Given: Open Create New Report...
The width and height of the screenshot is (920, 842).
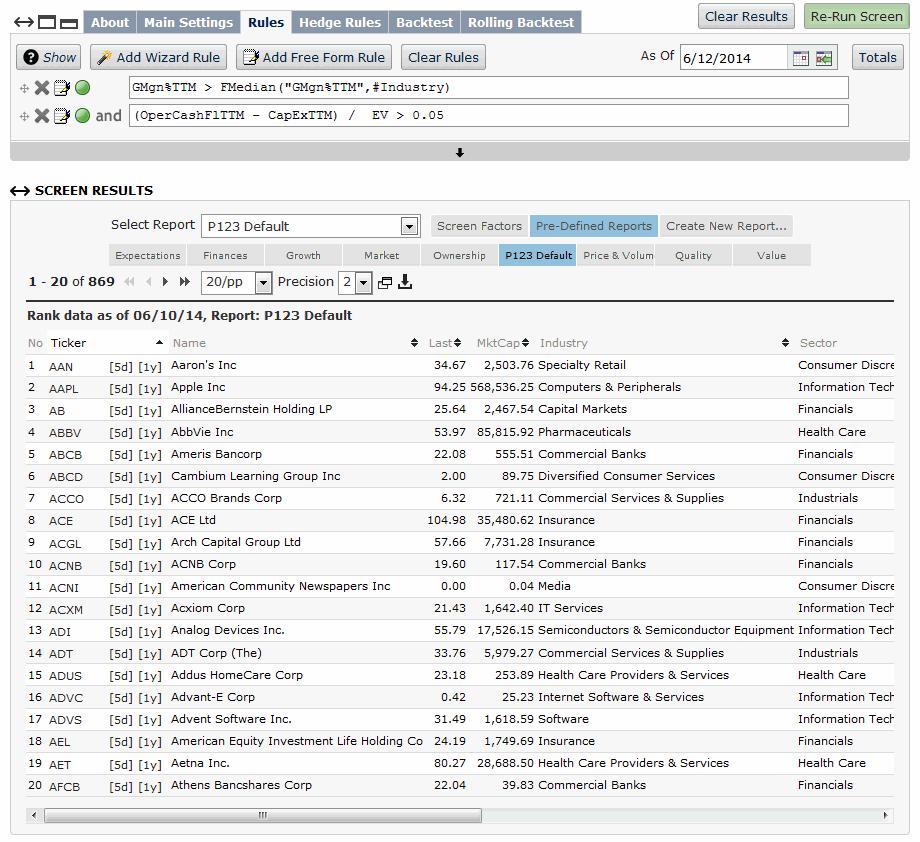Looking at the screenshot, I should pyautogui.click(x=726, y=226).
